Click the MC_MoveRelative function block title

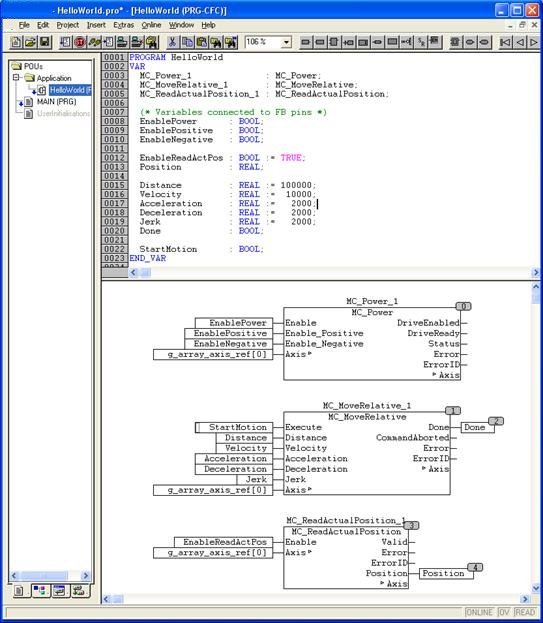(367, 417)
